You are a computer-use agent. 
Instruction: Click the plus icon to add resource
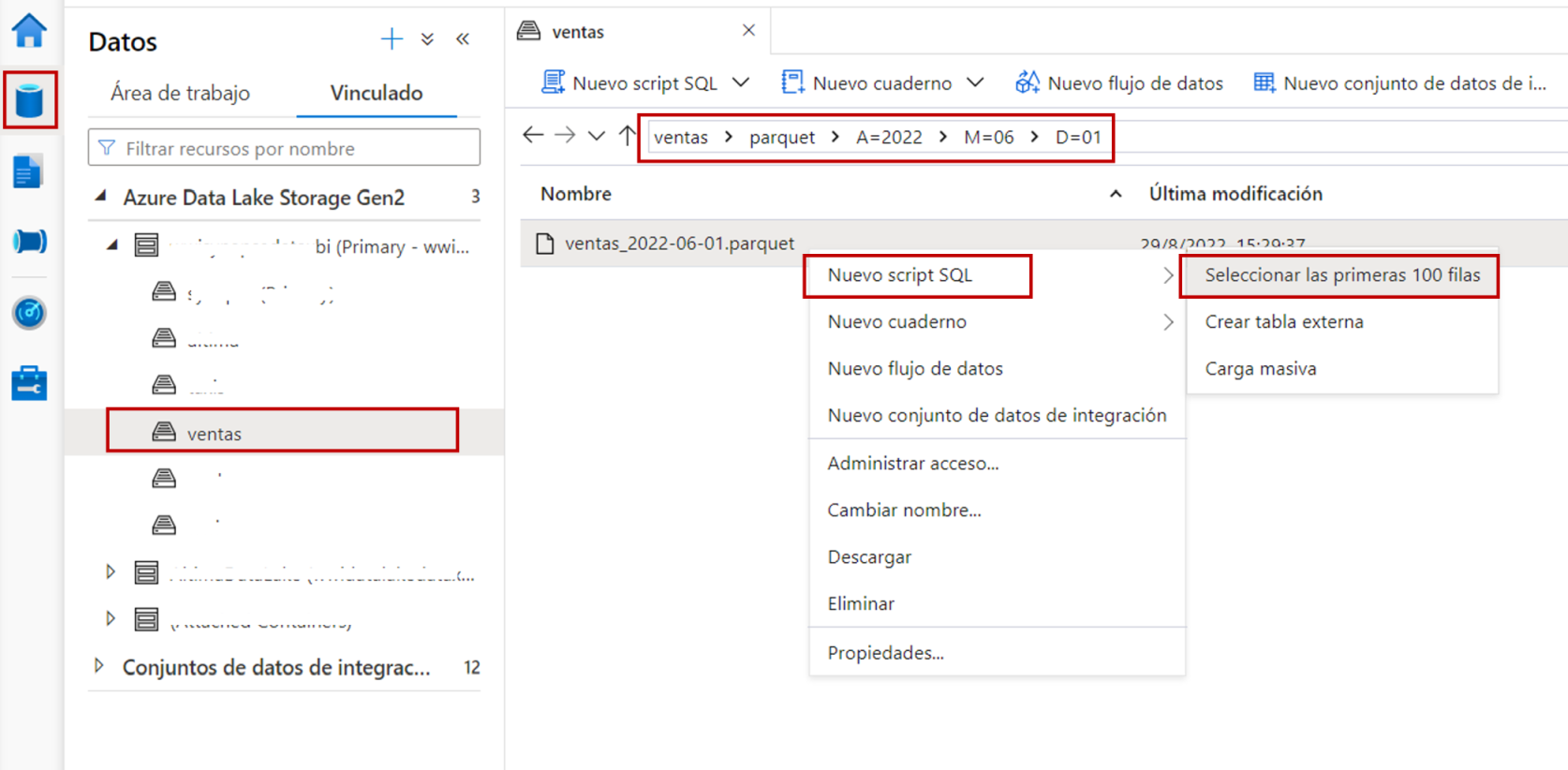coord(392,38)
